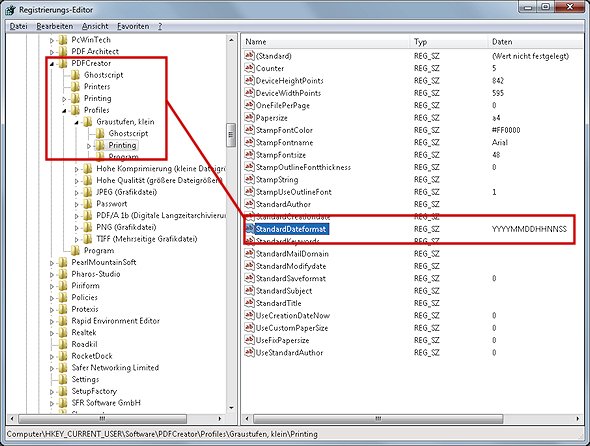Screen dimensions: 590x446
Task: Click the RocketDock folder icon
Action: pyautogui.click(x=63, y=356)
